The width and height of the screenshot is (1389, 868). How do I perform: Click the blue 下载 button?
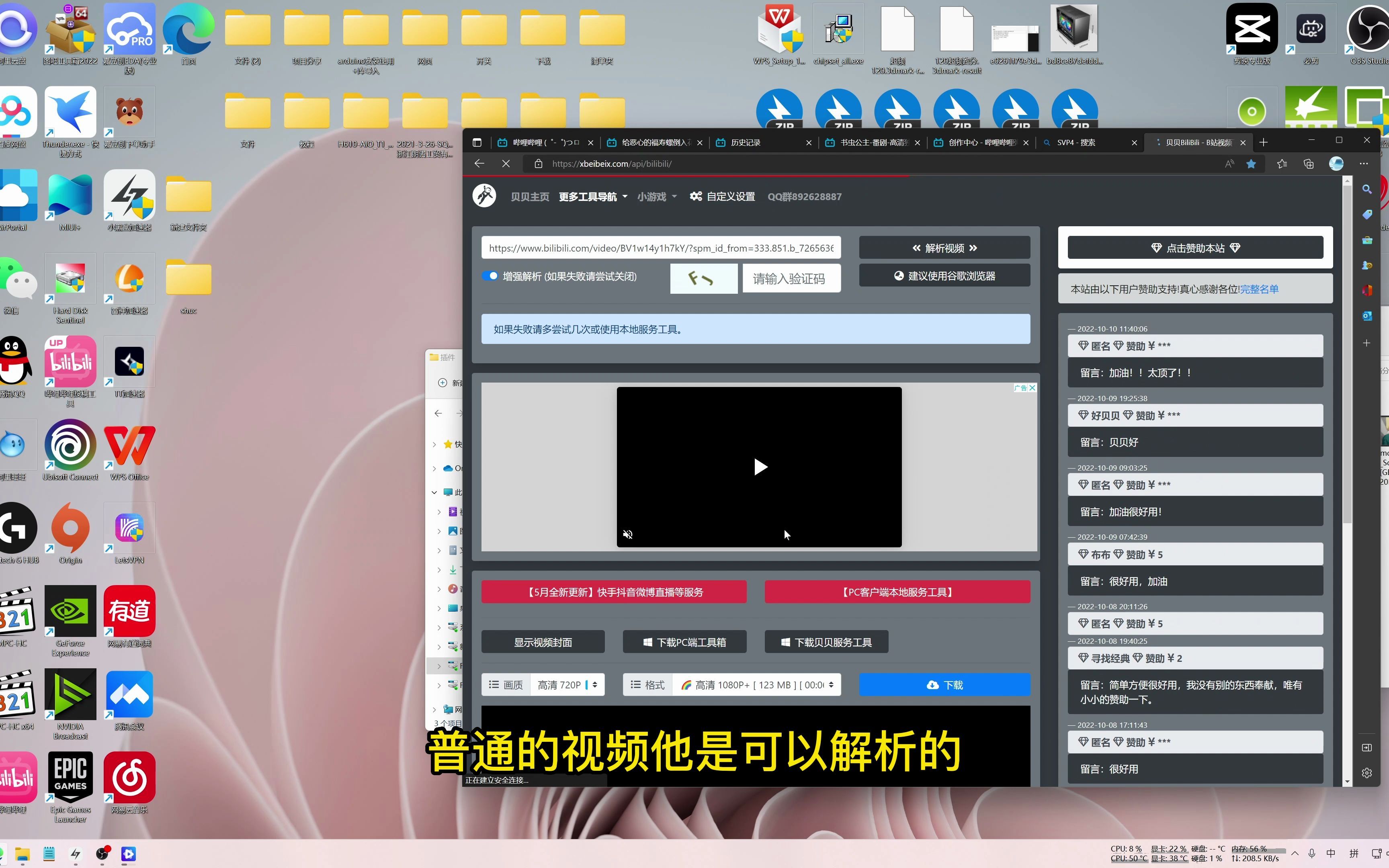(x=944, y=685)
